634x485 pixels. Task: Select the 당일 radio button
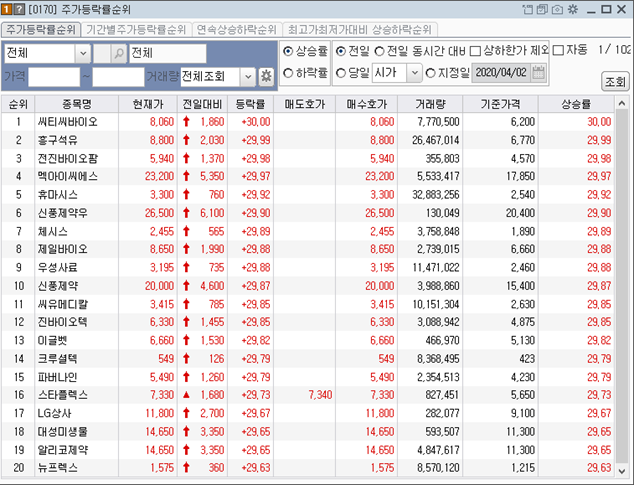[x=341, y=73]
